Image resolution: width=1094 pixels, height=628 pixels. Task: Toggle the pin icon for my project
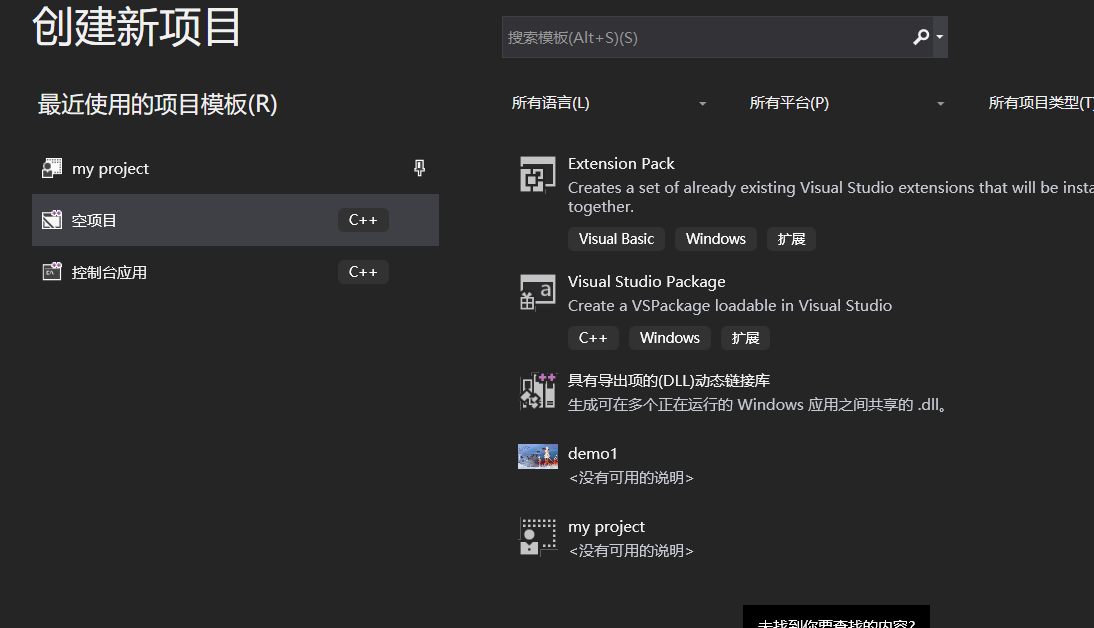click(419, 168)
